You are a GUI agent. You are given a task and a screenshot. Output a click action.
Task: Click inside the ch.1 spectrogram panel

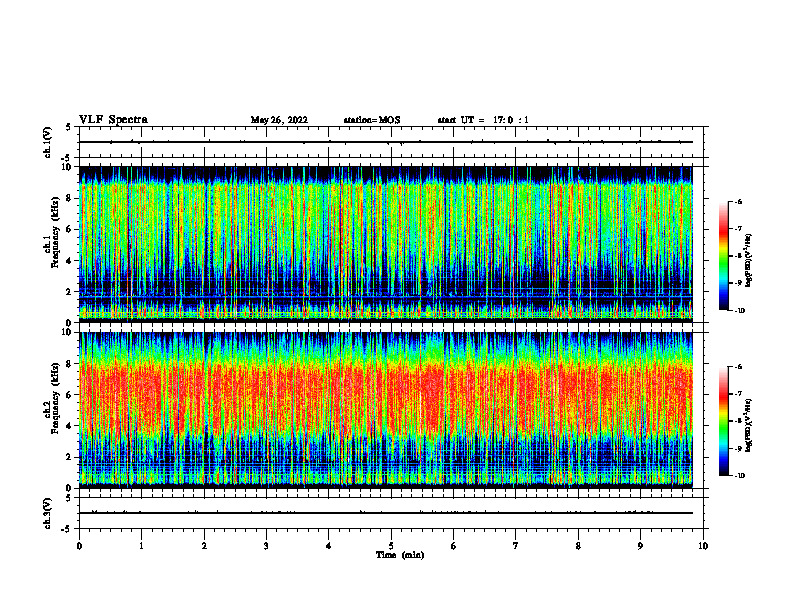(386, 244)
